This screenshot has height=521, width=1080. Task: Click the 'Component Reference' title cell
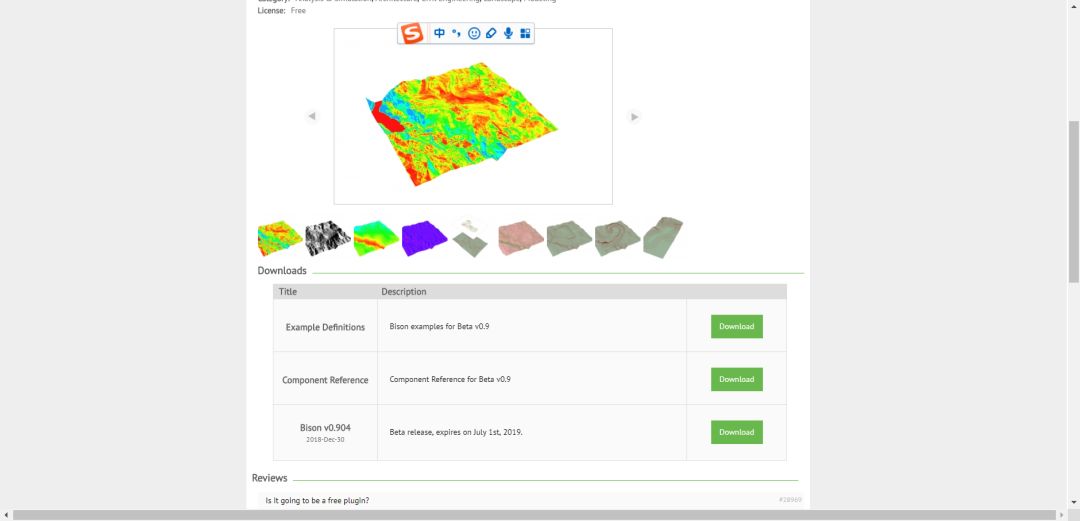pos(325,380)
